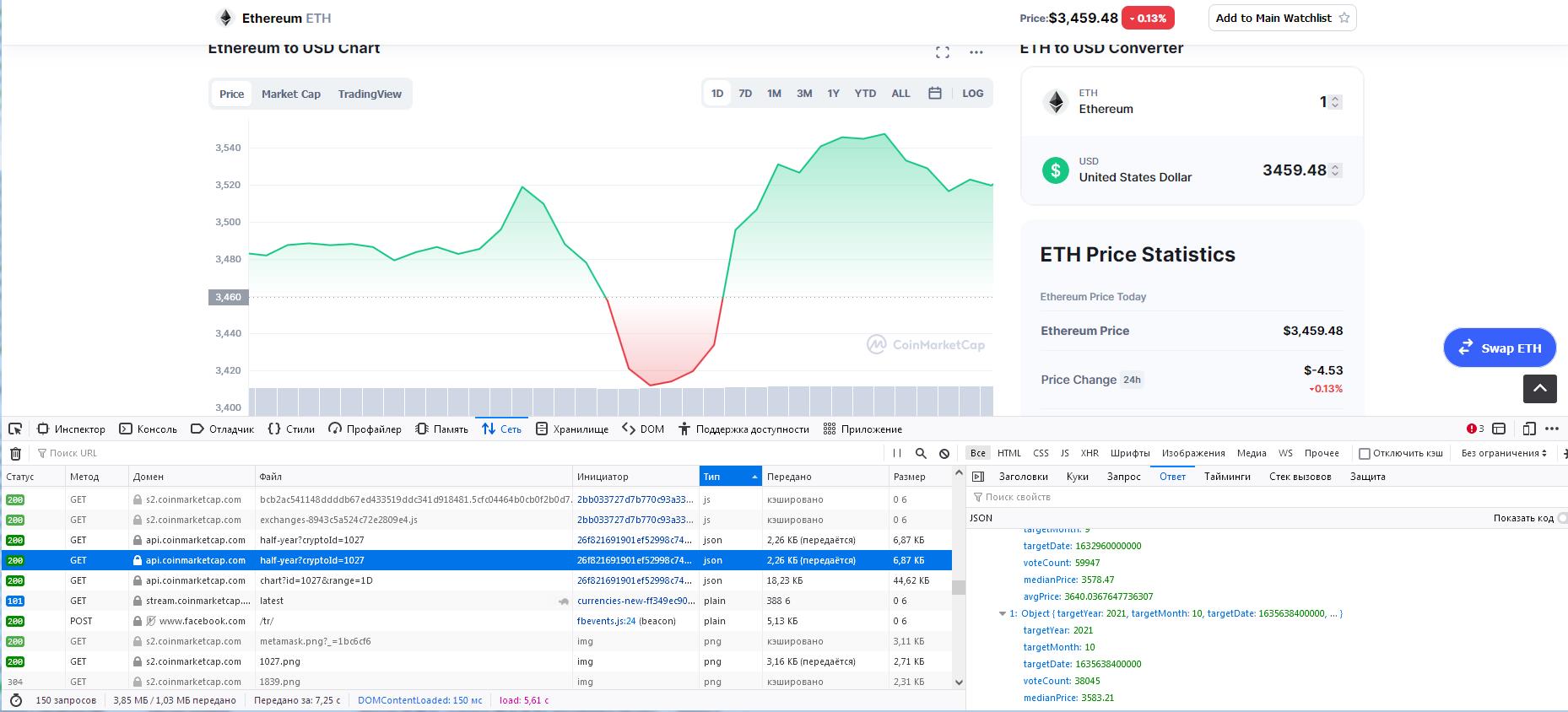Select the 'metamask.png?_=1bc6cf6' request row
Viewport: 1568px width, 712px height.
pyautogui.click(x=477, y=641)
